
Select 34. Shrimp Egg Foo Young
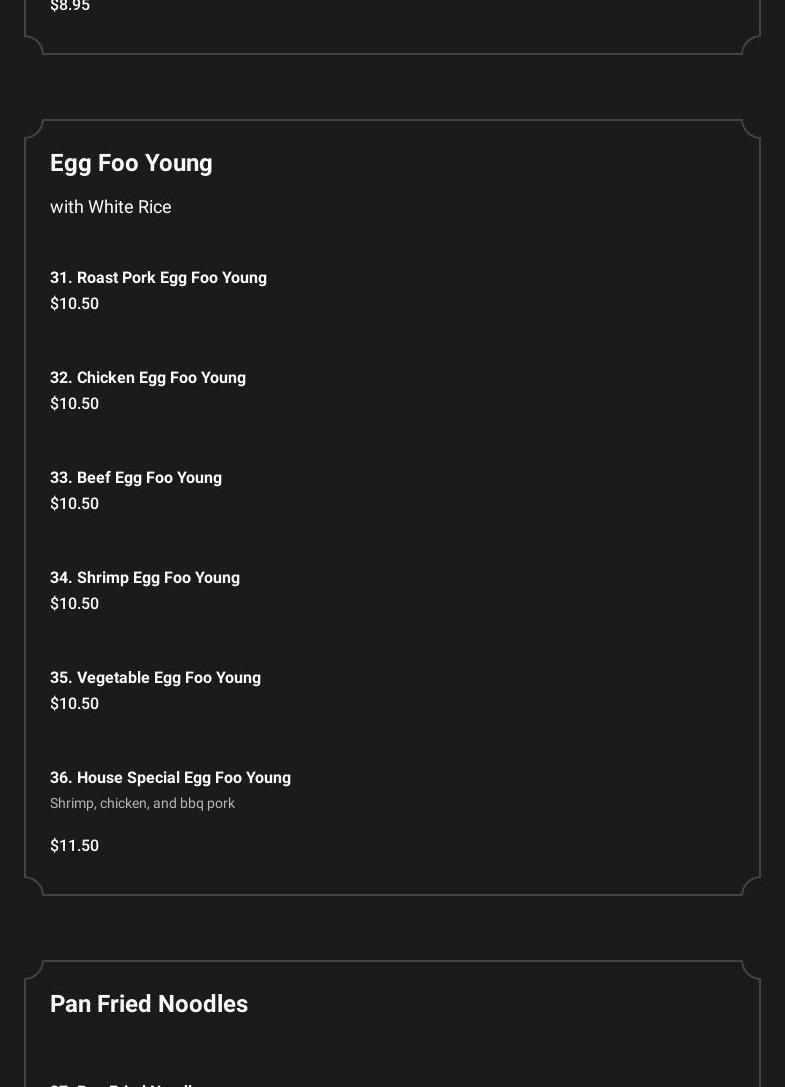(x=145, y=578)
